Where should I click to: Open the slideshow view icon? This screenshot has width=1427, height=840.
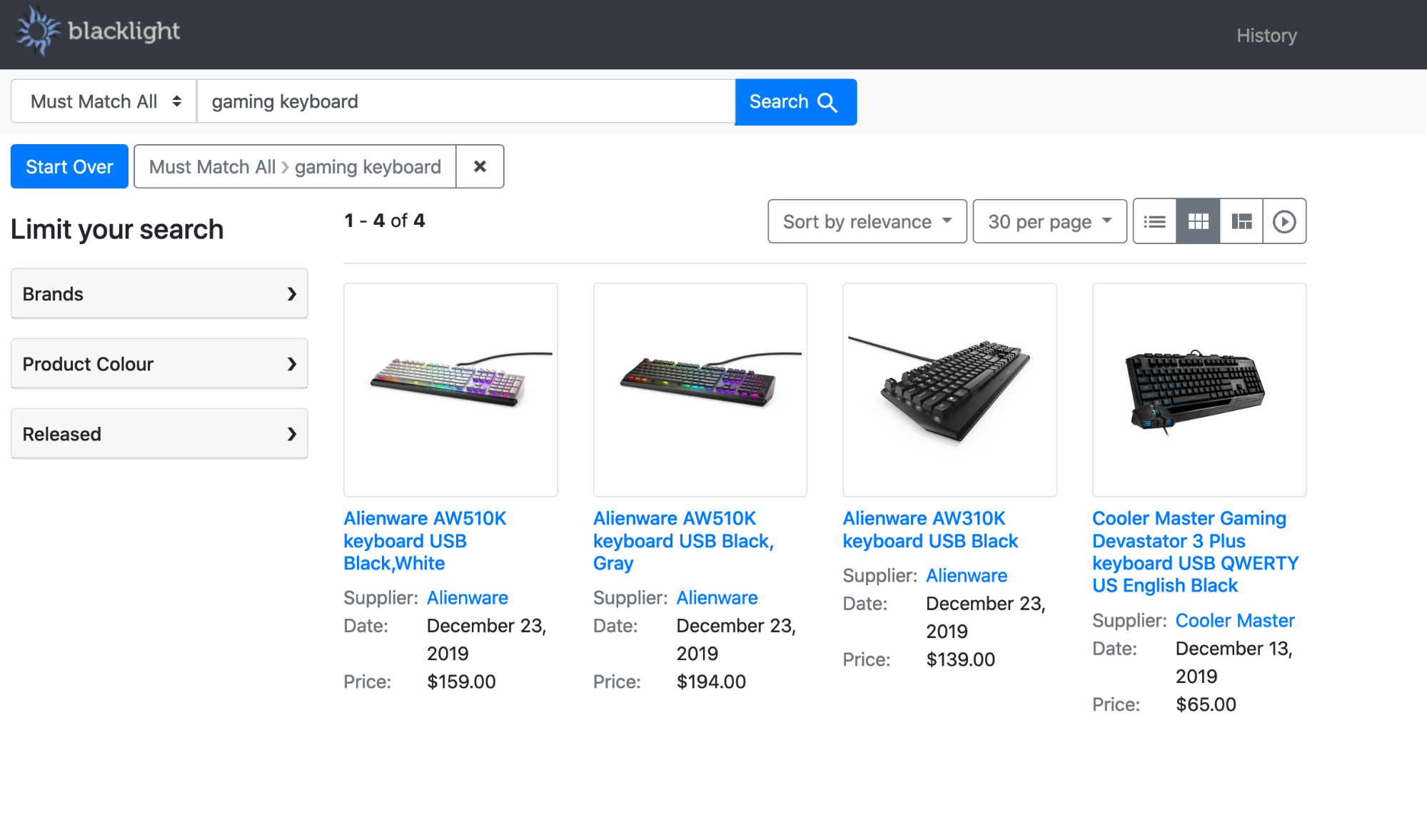tap(1284, 222)
